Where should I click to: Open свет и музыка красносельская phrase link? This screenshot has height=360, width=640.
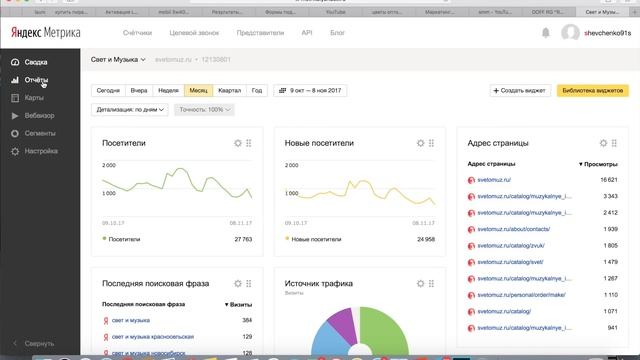[x=153, y=337]
